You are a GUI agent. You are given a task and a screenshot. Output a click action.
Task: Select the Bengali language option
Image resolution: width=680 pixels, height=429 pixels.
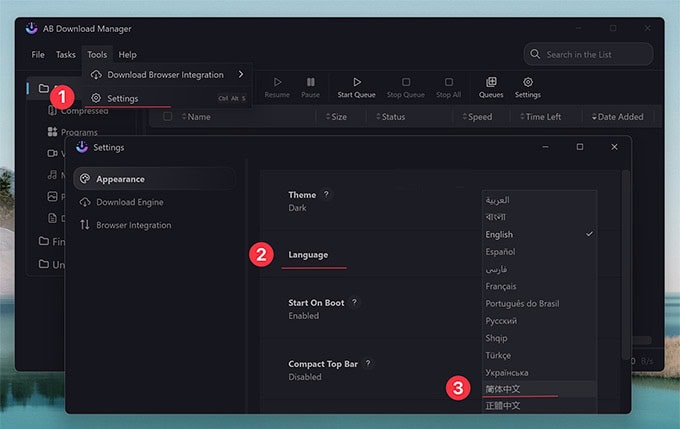coord(539,217)
